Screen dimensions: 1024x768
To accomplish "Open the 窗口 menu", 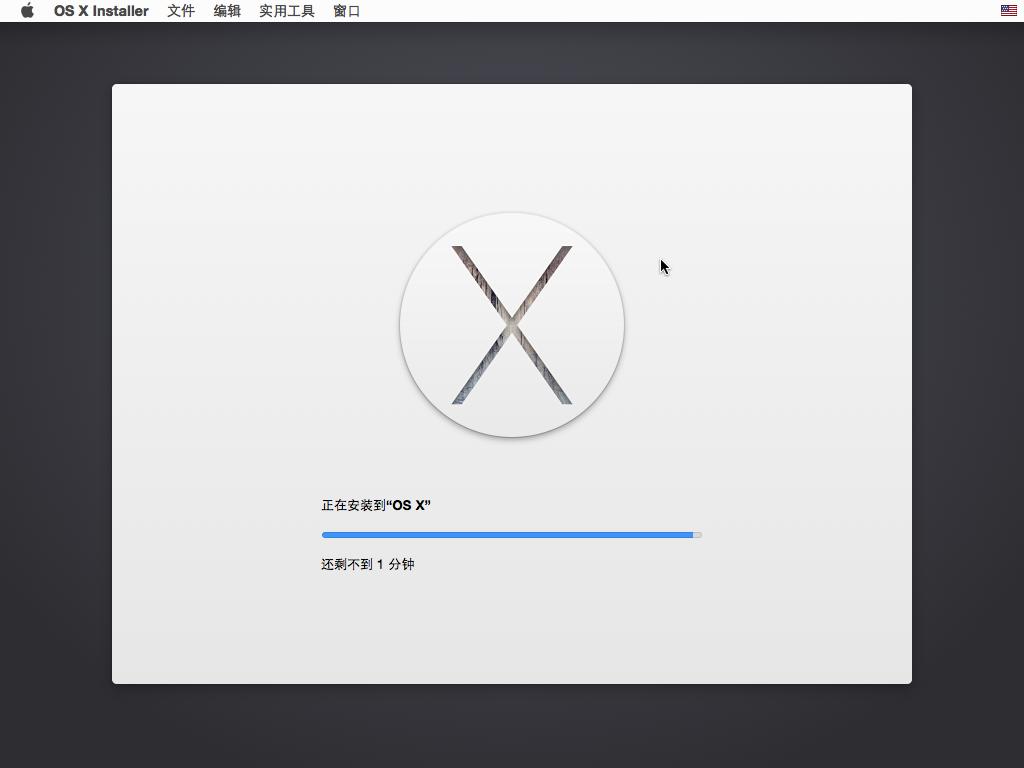I will 347,11.
